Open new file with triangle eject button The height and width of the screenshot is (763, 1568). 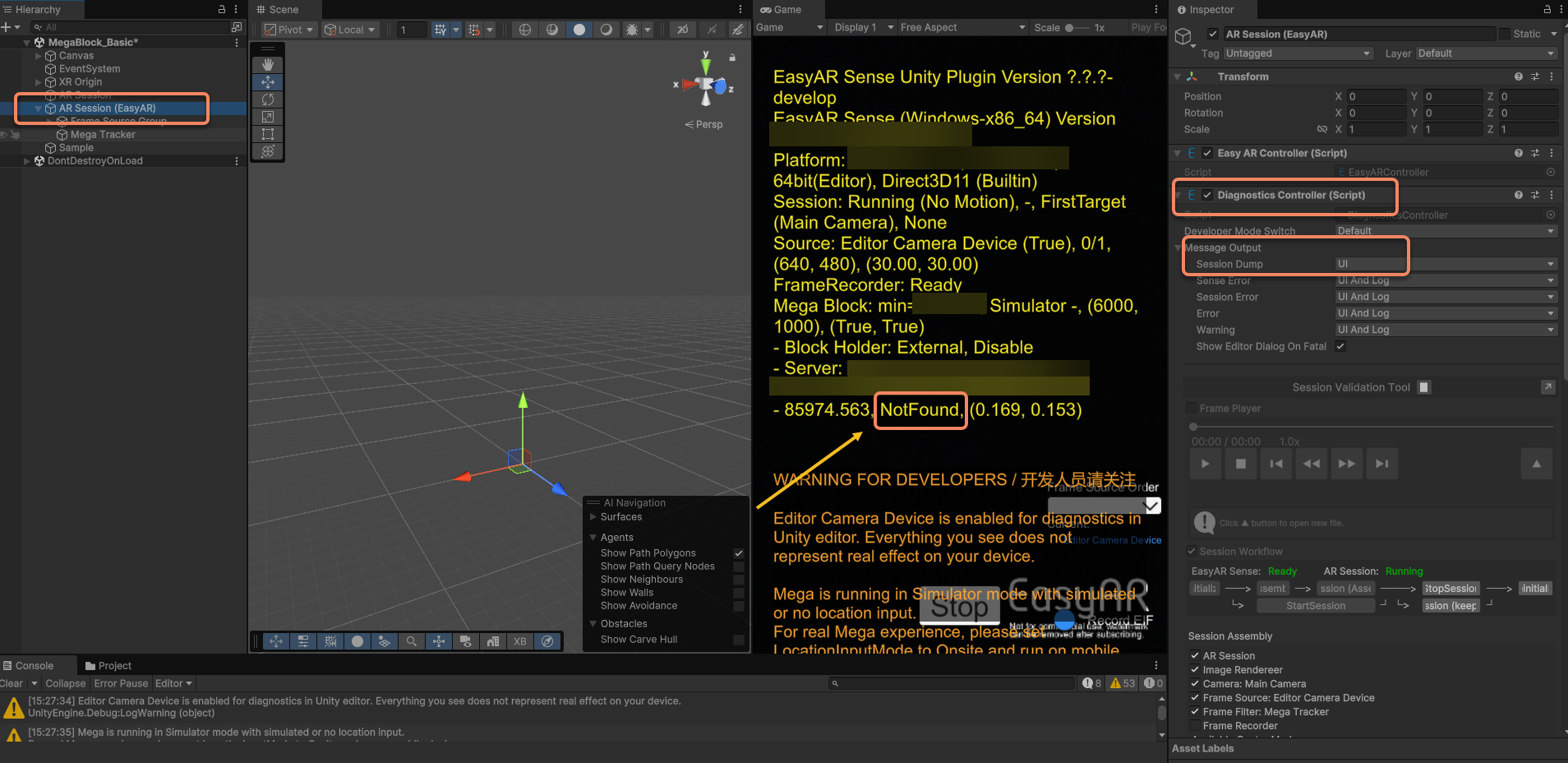[x=1536, y=464]
